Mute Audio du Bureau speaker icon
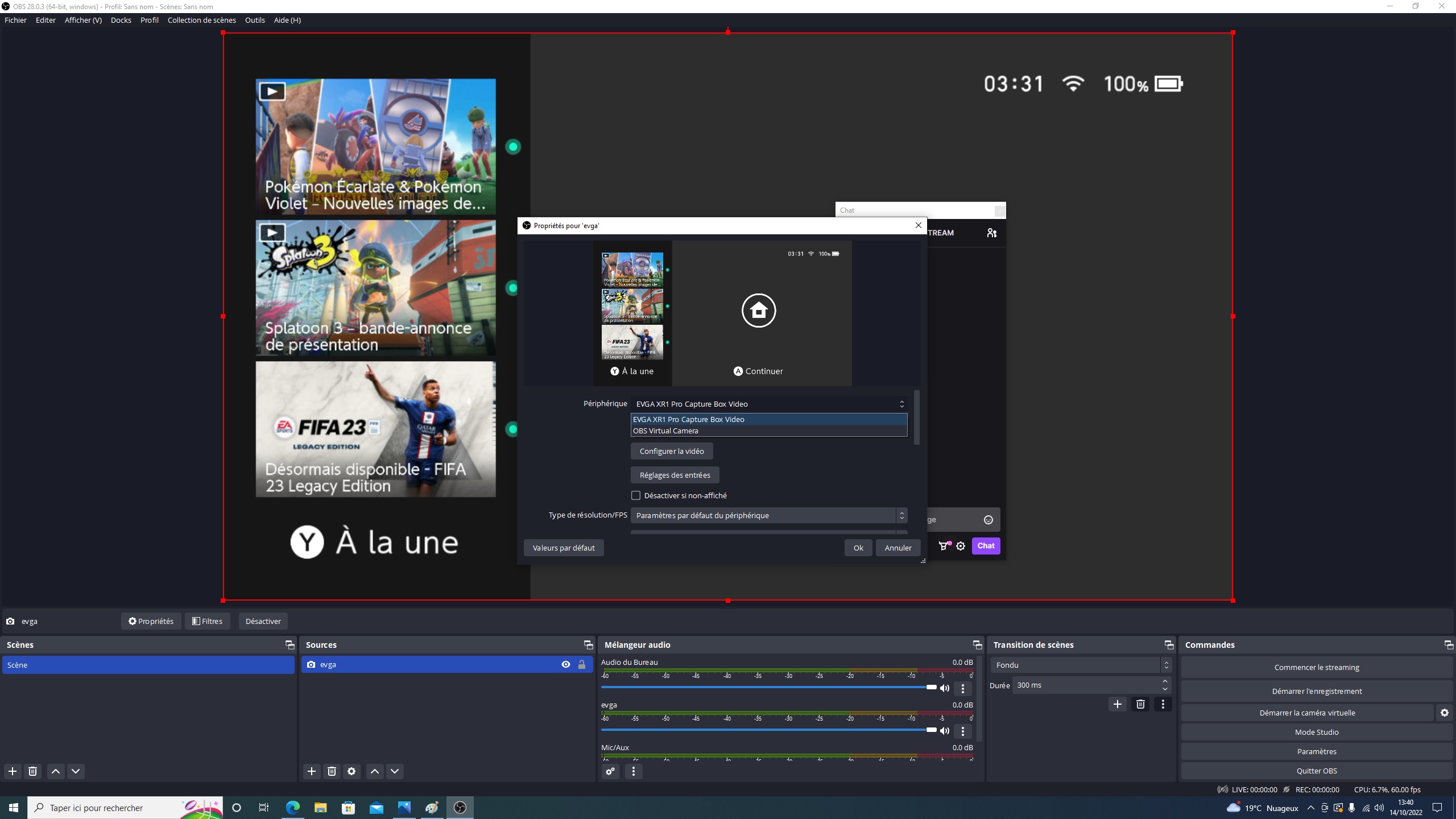1456x819 pixels. (945, 689)
